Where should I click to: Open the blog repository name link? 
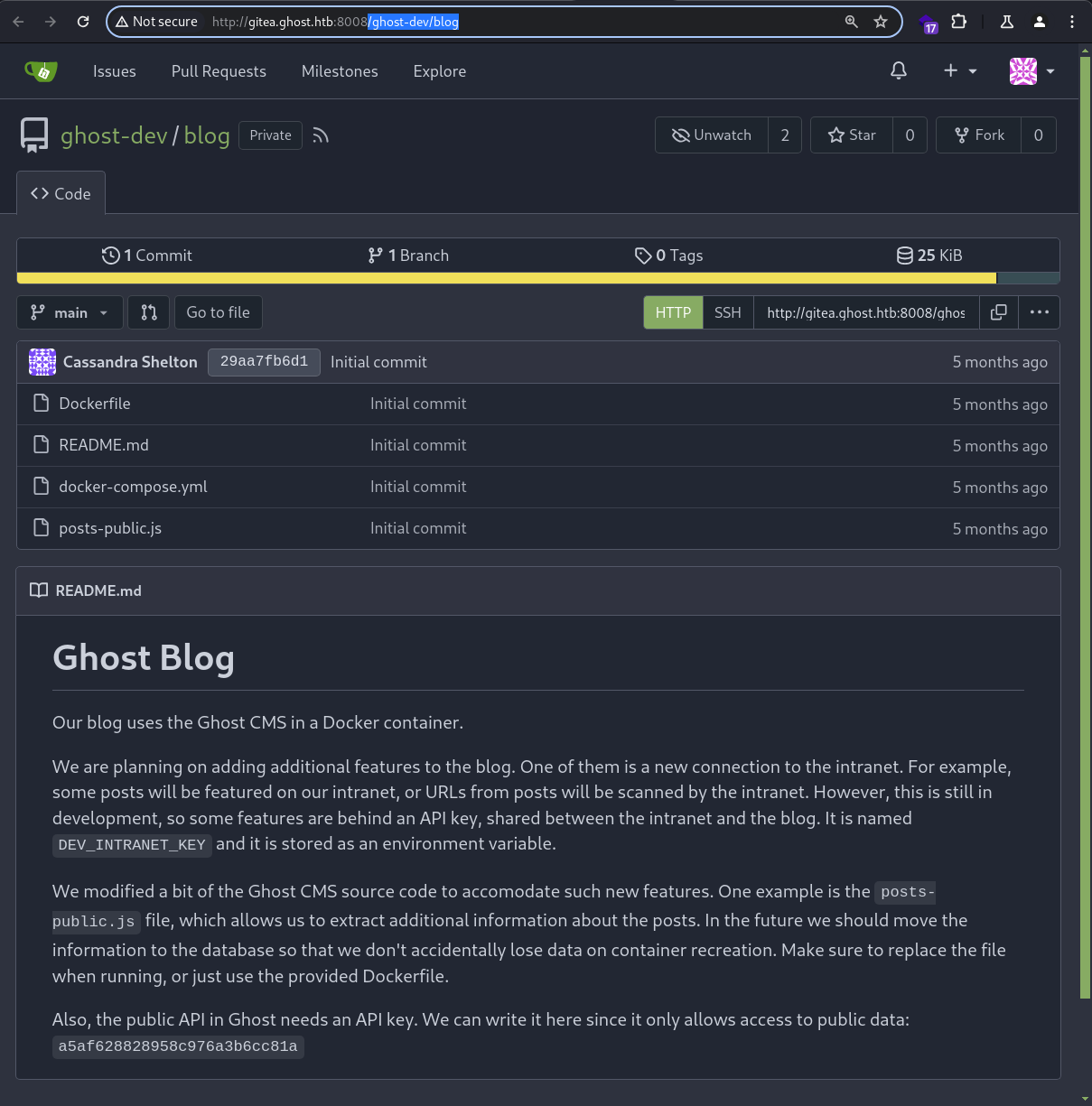(207, 135)
